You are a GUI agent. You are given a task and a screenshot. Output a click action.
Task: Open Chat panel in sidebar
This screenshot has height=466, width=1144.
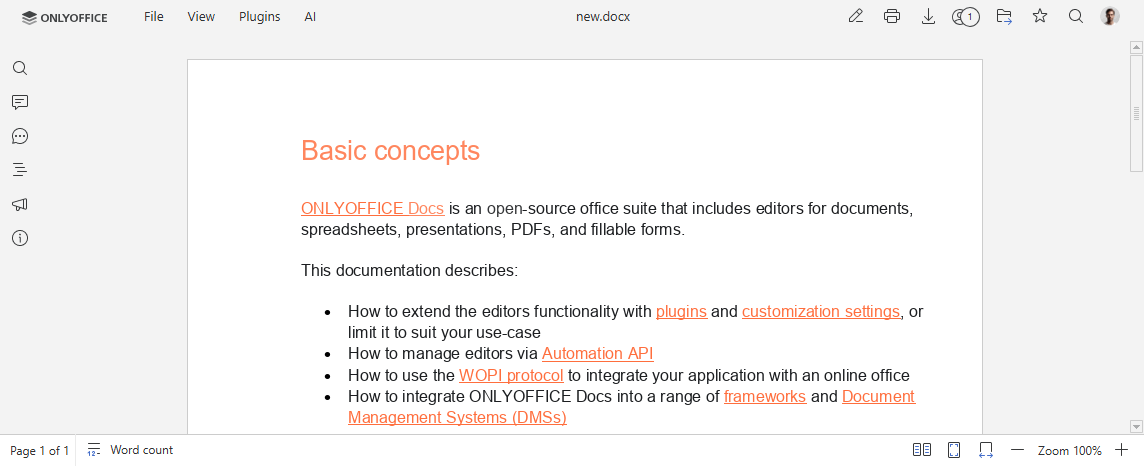[x=20, y=136]
